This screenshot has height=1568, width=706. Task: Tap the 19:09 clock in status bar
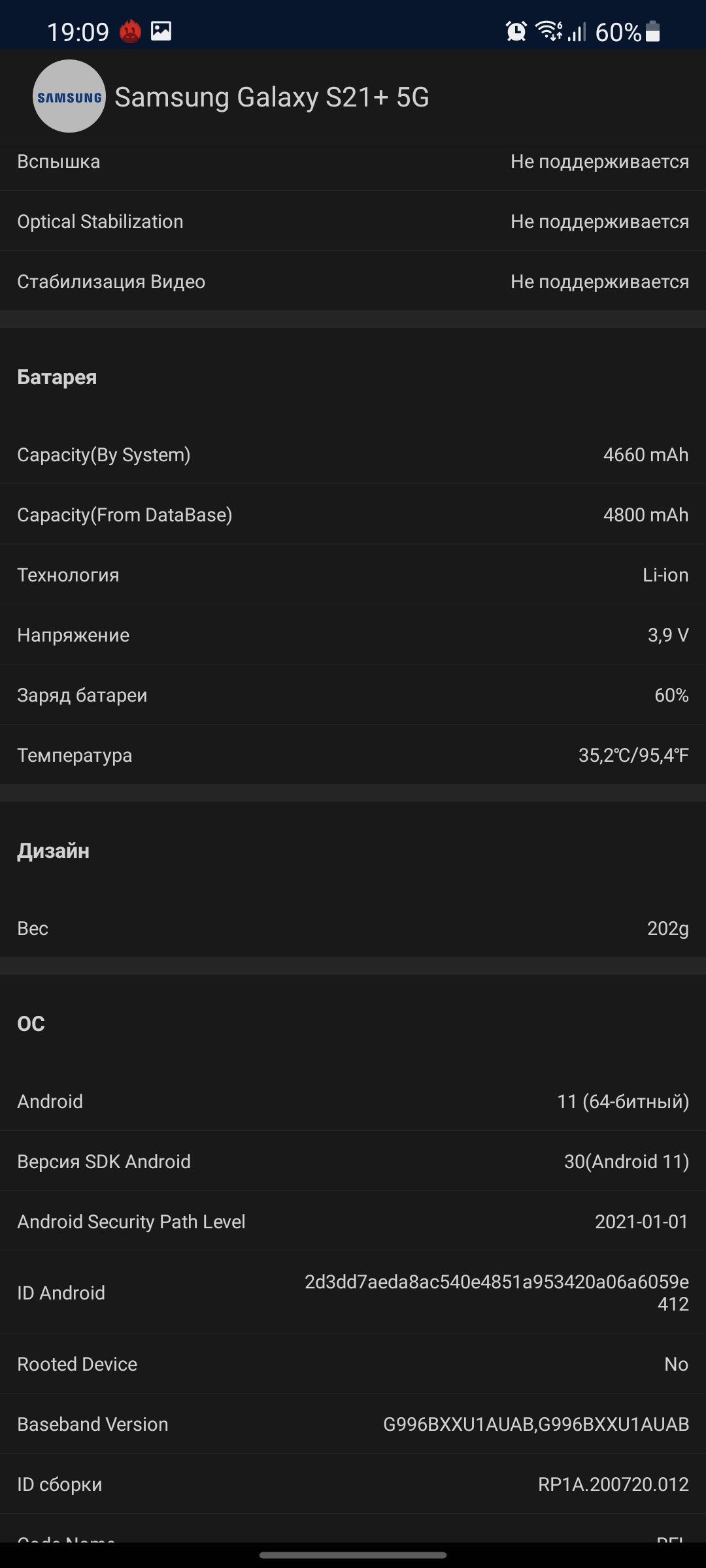(x=78, y=32)
